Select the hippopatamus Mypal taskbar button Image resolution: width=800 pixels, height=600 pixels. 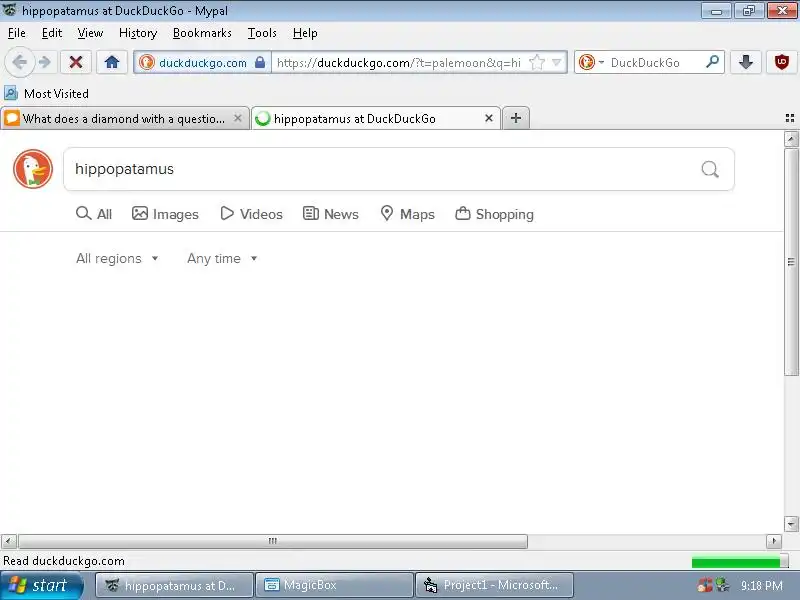pos(174,585)
